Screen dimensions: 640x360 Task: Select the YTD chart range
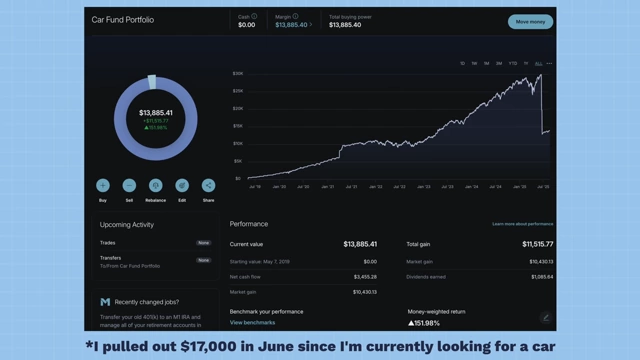[x=513, y=63]
